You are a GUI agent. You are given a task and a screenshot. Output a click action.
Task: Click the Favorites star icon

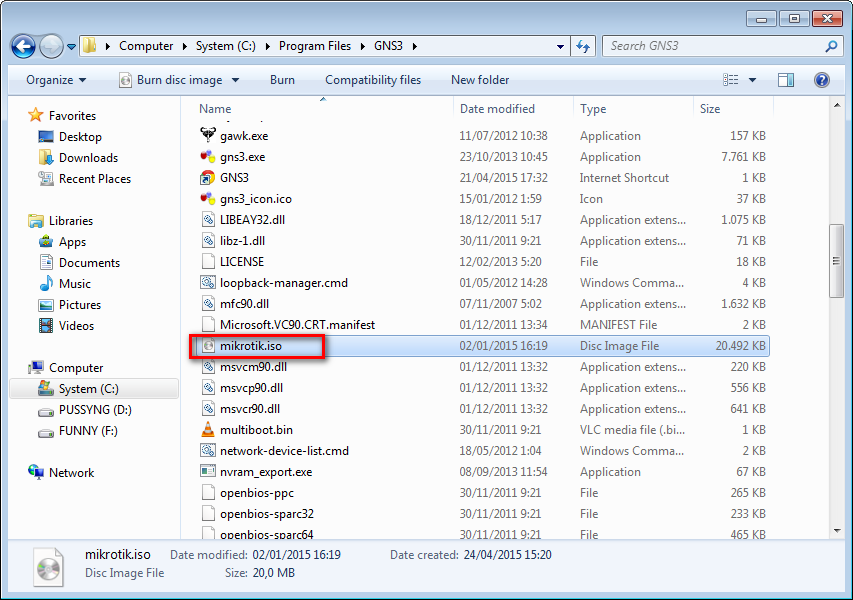point(36,115)
